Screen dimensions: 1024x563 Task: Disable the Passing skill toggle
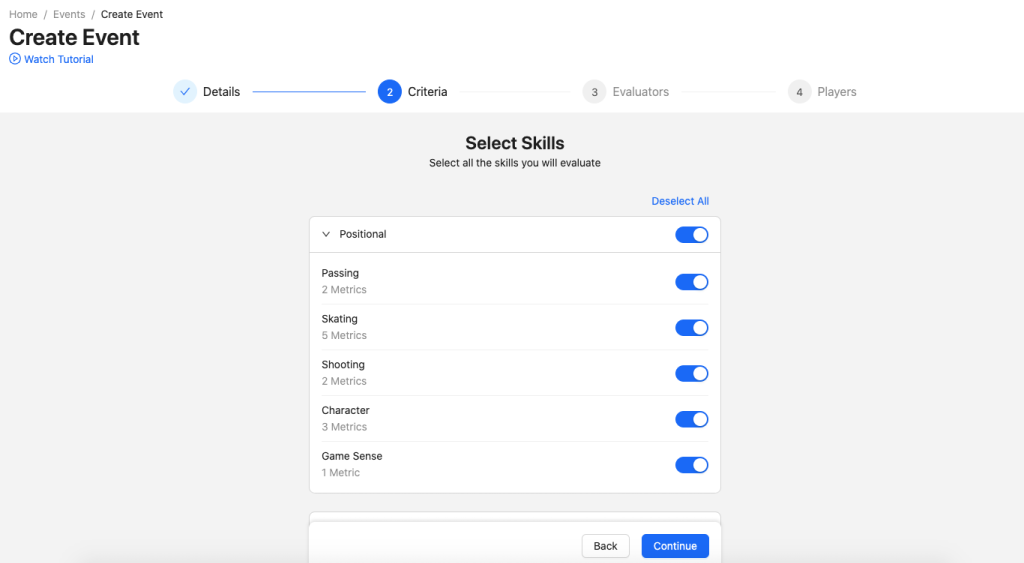691,282
